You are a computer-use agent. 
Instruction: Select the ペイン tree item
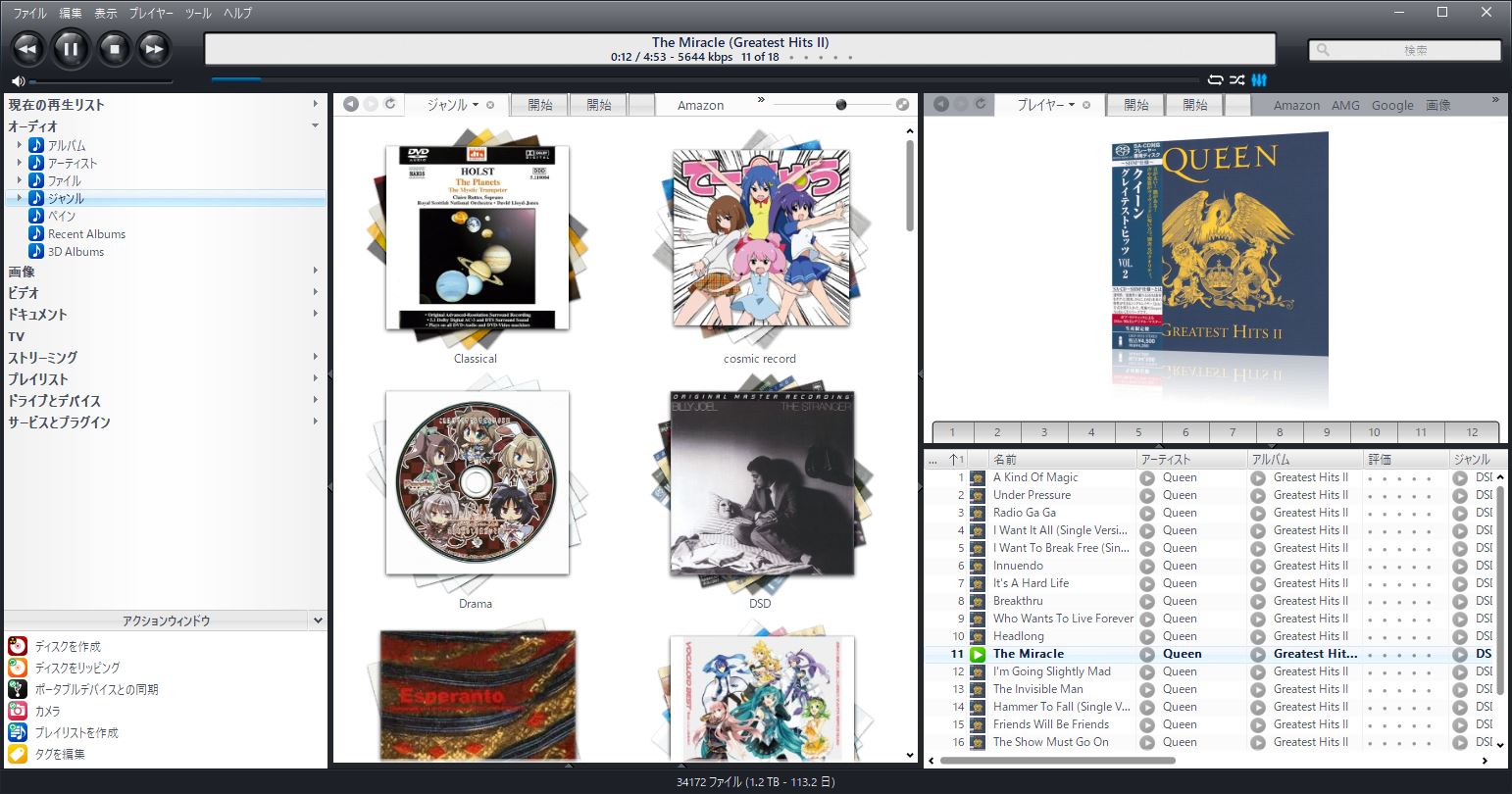pos(62,216)
